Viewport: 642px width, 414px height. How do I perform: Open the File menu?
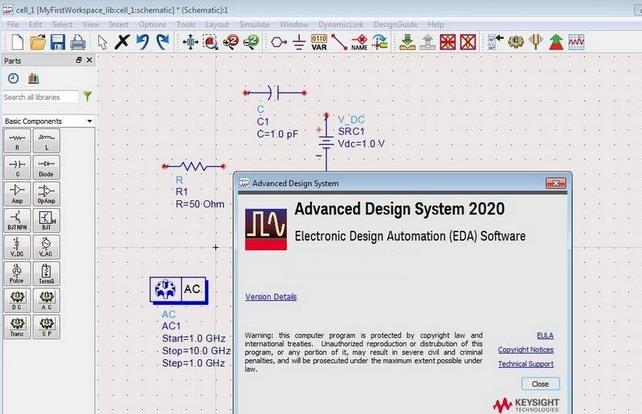coord(13,25)
